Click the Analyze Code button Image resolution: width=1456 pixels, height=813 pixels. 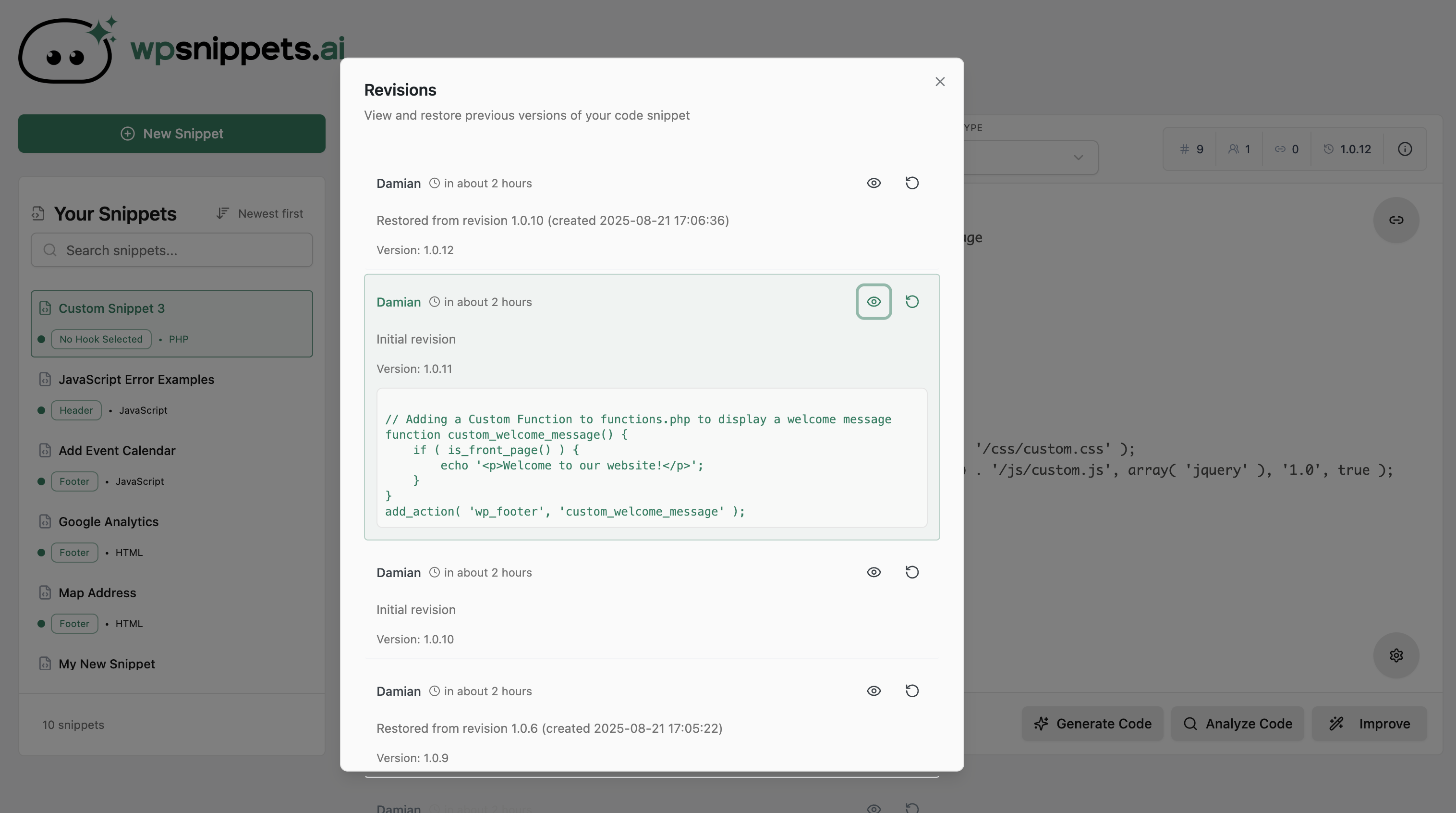point(1237,724)
